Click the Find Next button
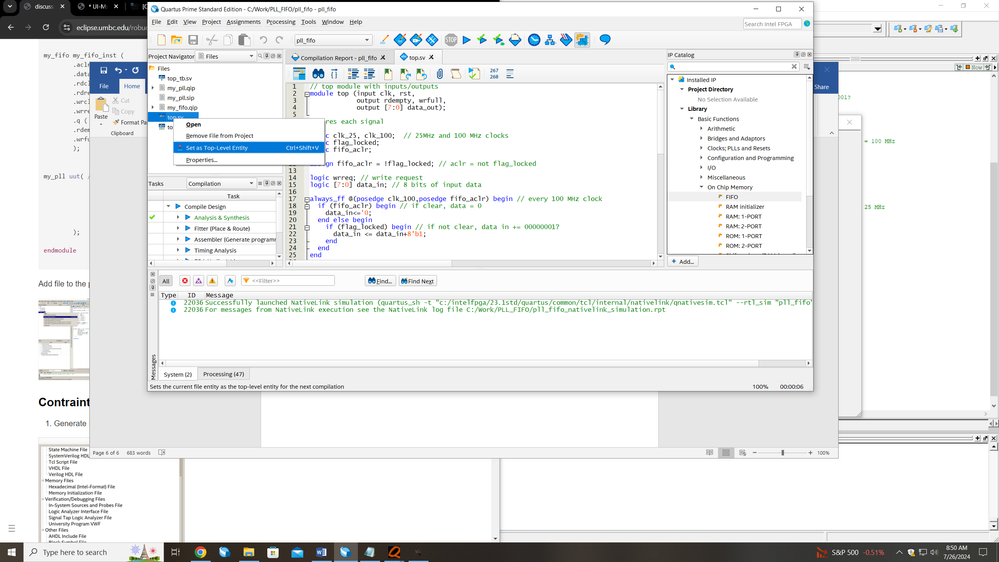 point(419,281)
